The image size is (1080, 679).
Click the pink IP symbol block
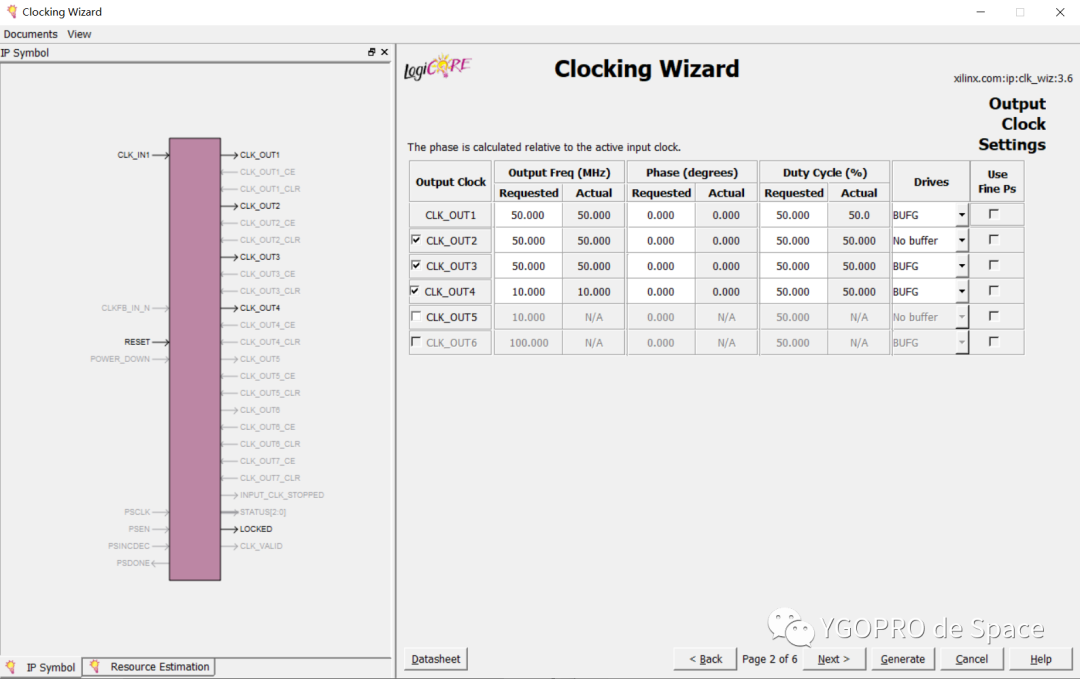pyautogui.click(x=195, y=359)
